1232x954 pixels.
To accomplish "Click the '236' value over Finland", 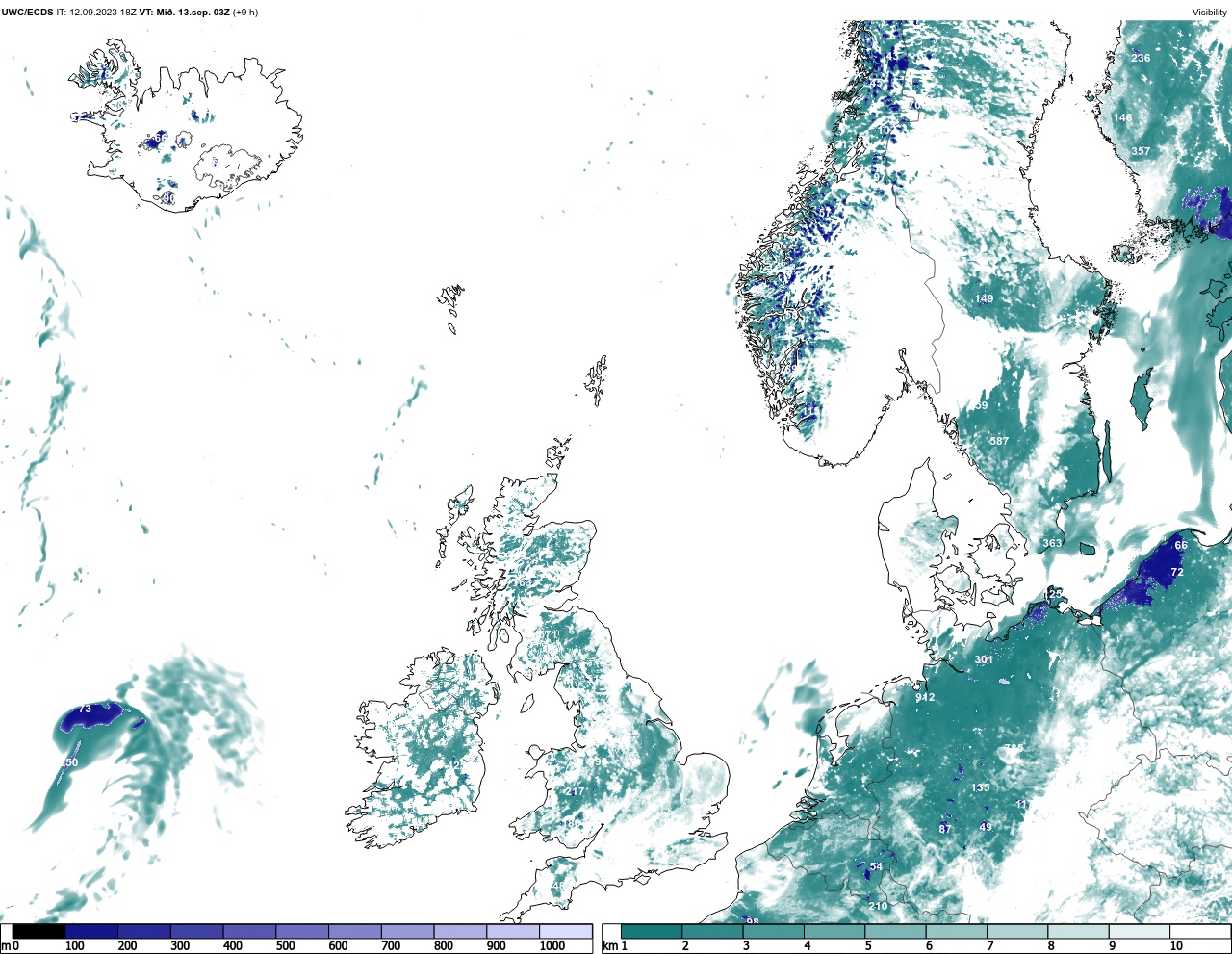I will point(1141,58).
